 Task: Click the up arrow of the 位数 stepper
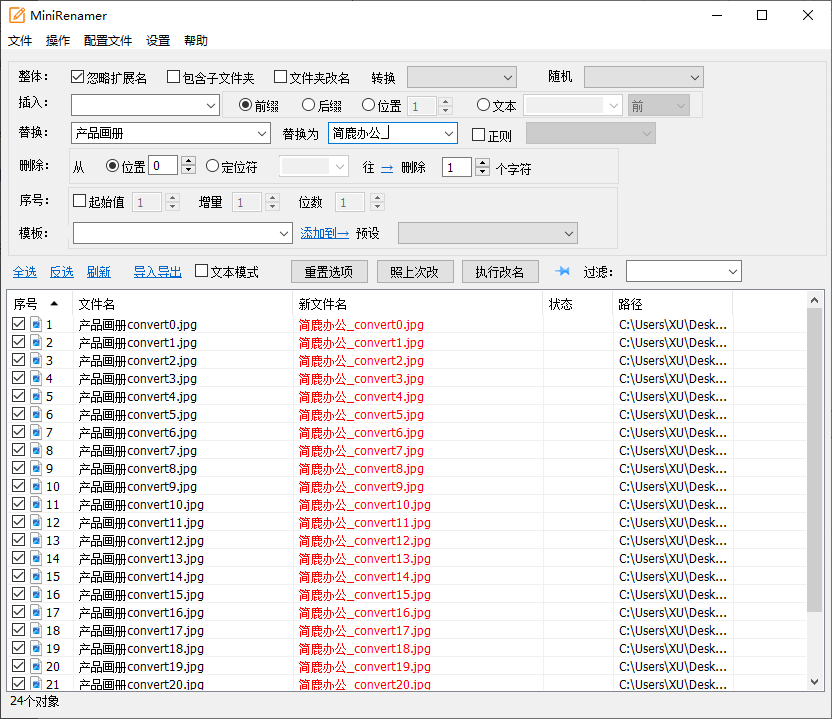tap(378, 197)
